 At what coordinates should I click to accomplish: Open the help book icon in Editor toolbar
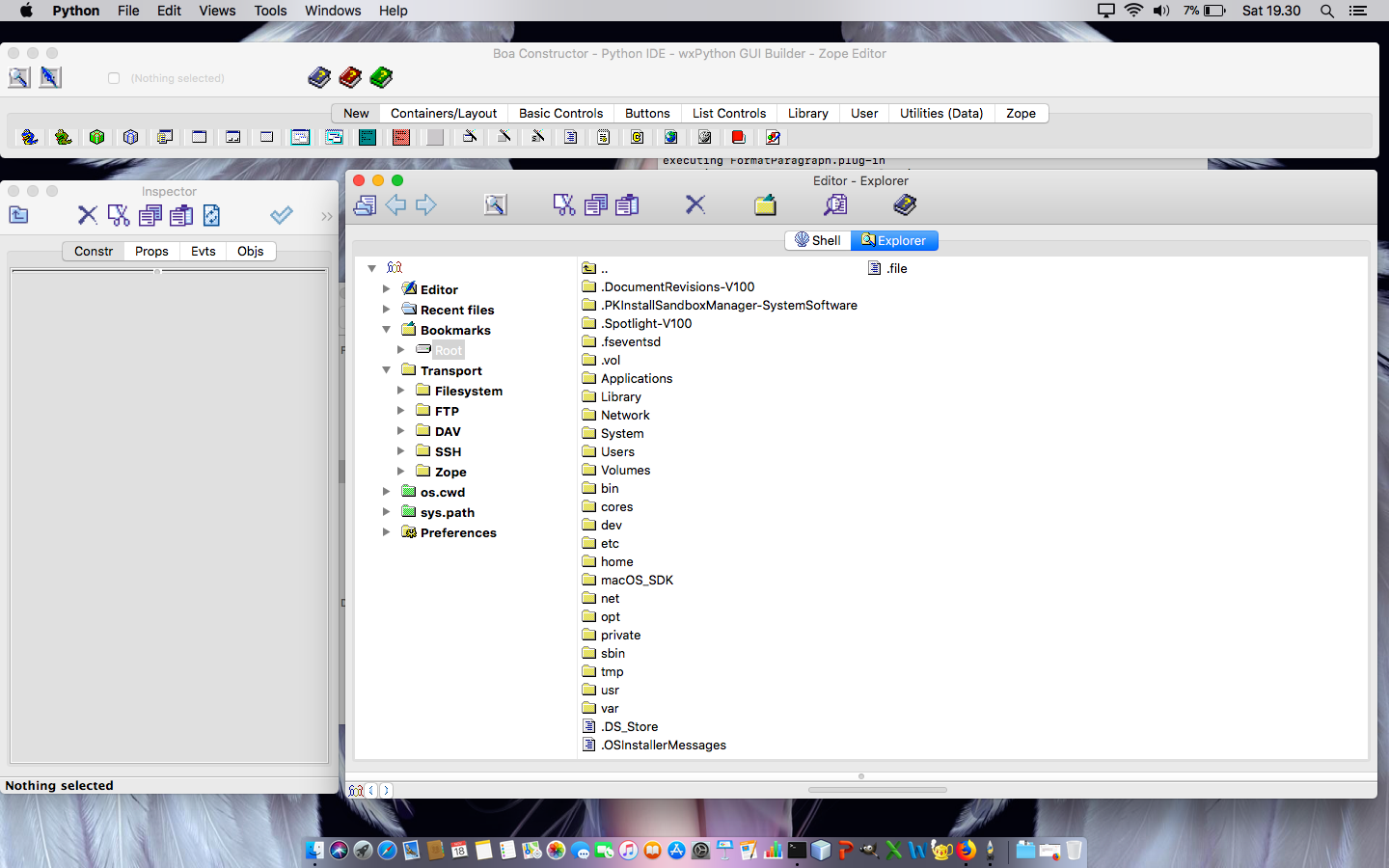click(905, 204)
